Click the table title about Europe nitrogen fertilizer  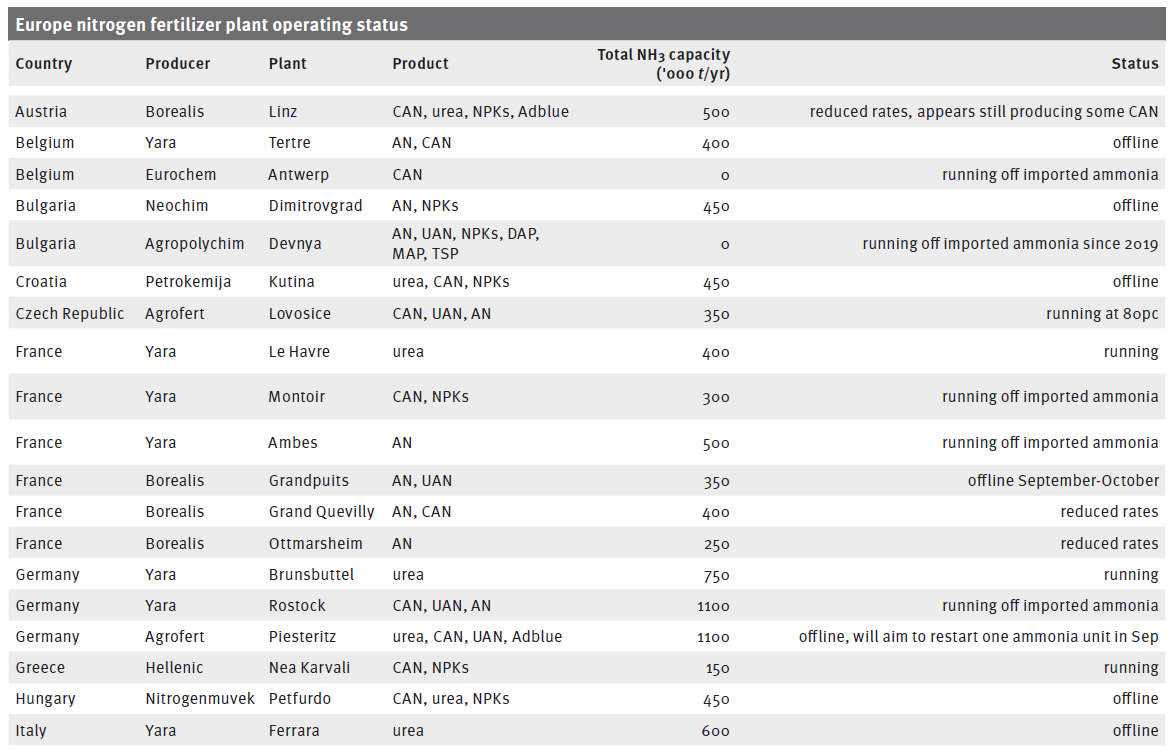coord(212,24)
